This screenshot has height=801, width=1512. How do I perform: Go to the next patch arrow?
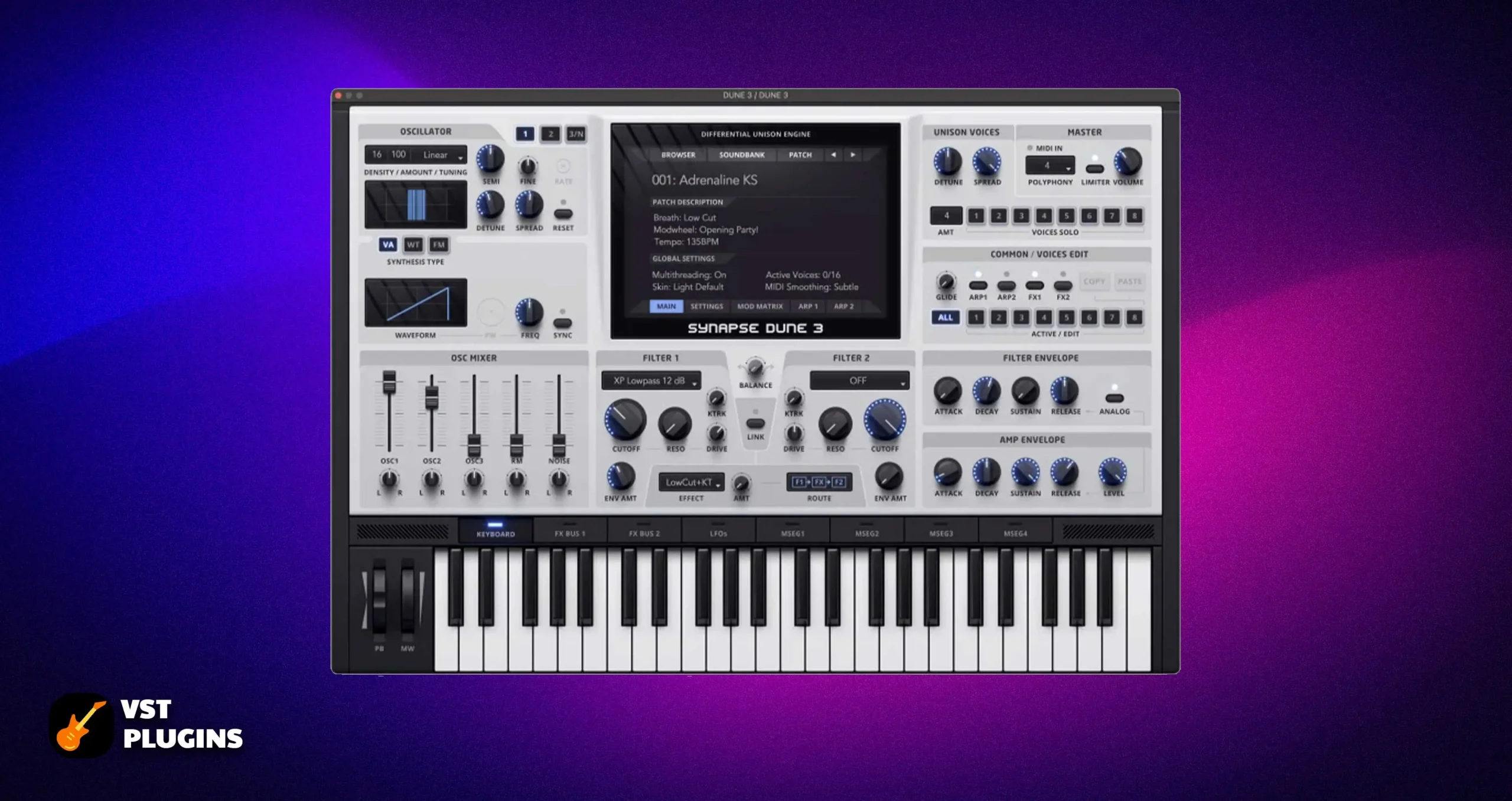[852, 155]
